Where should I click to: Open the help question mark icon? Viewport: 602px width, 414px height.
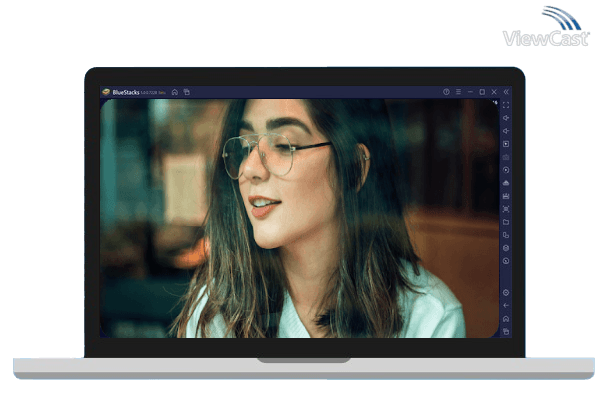click(446, 92)
